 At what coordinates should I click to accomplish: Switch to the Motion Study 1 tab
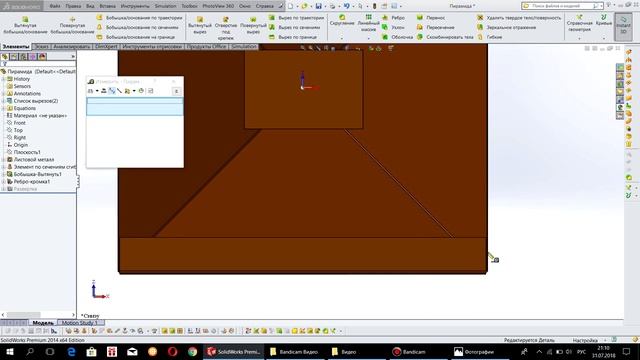coord(79,323)
